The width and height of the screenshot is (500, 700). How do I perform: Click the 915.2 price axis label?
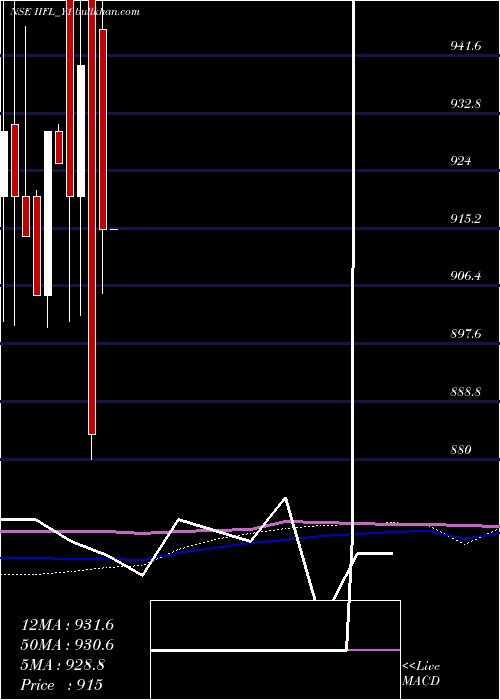(466, 219)
